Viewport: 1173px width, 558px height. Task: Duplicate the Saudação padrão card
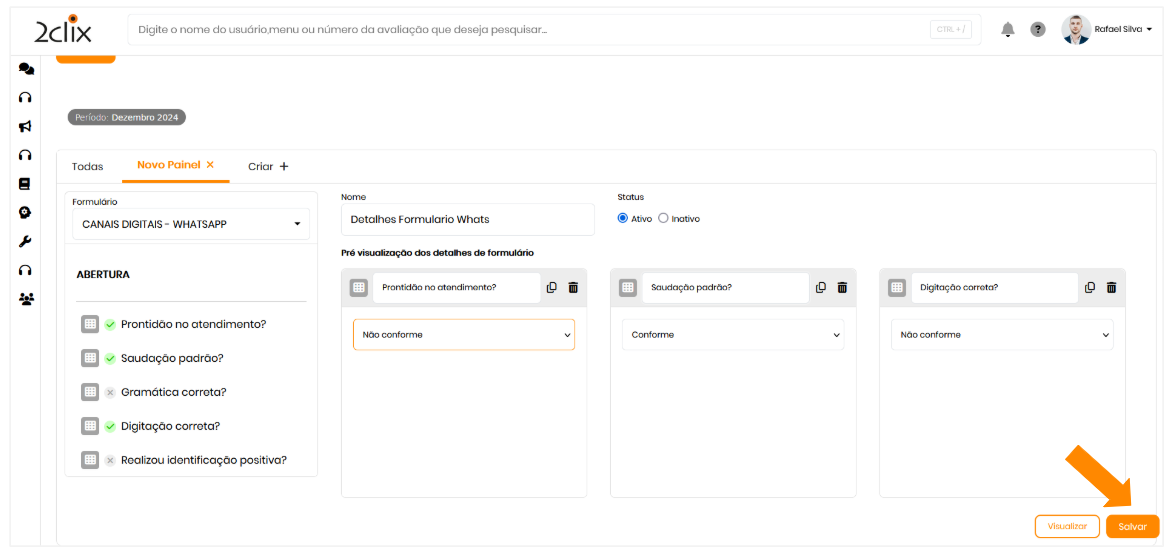pos(821,288)
